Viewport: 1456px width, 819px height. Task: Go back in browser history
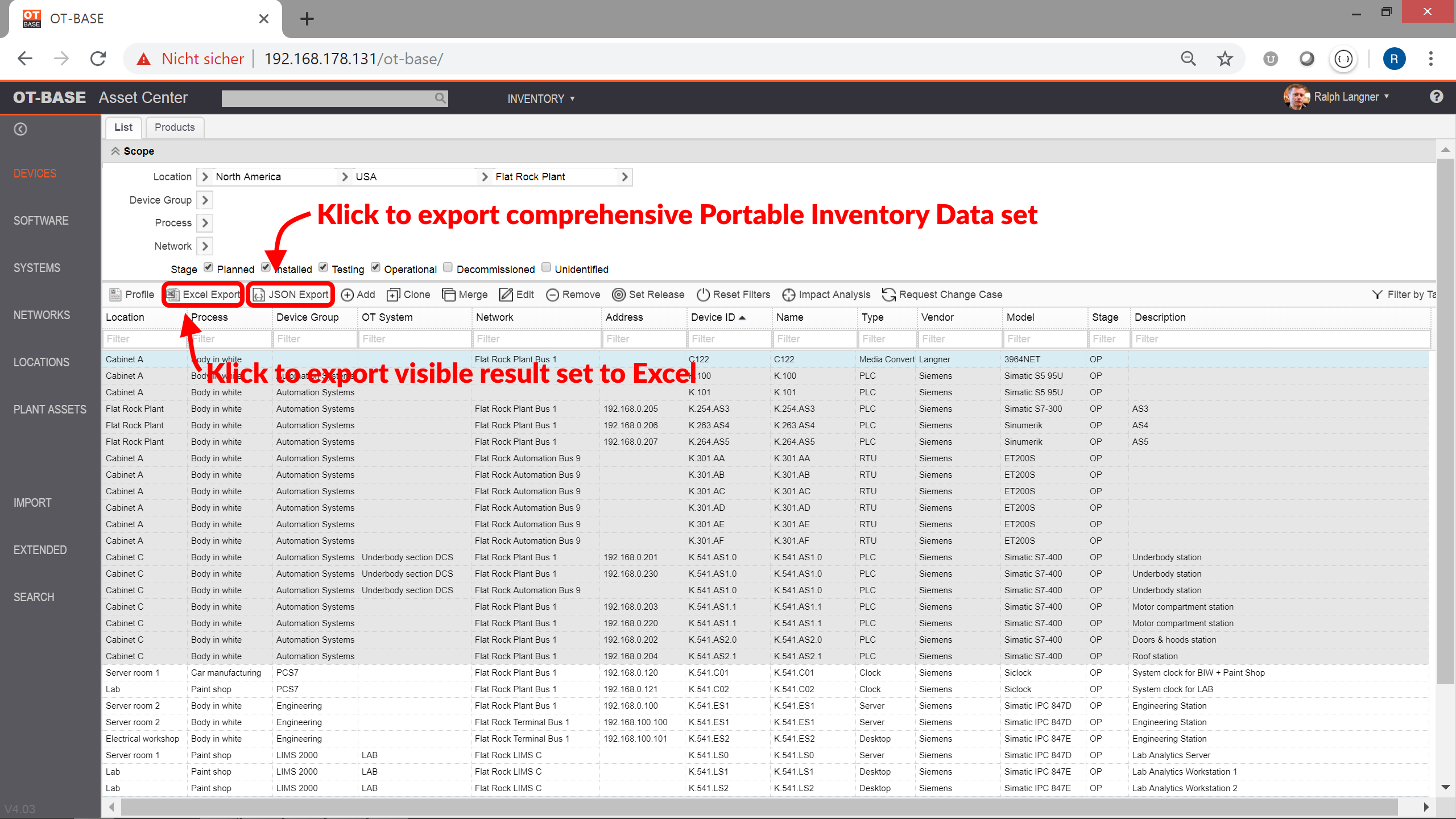[25, 59]
